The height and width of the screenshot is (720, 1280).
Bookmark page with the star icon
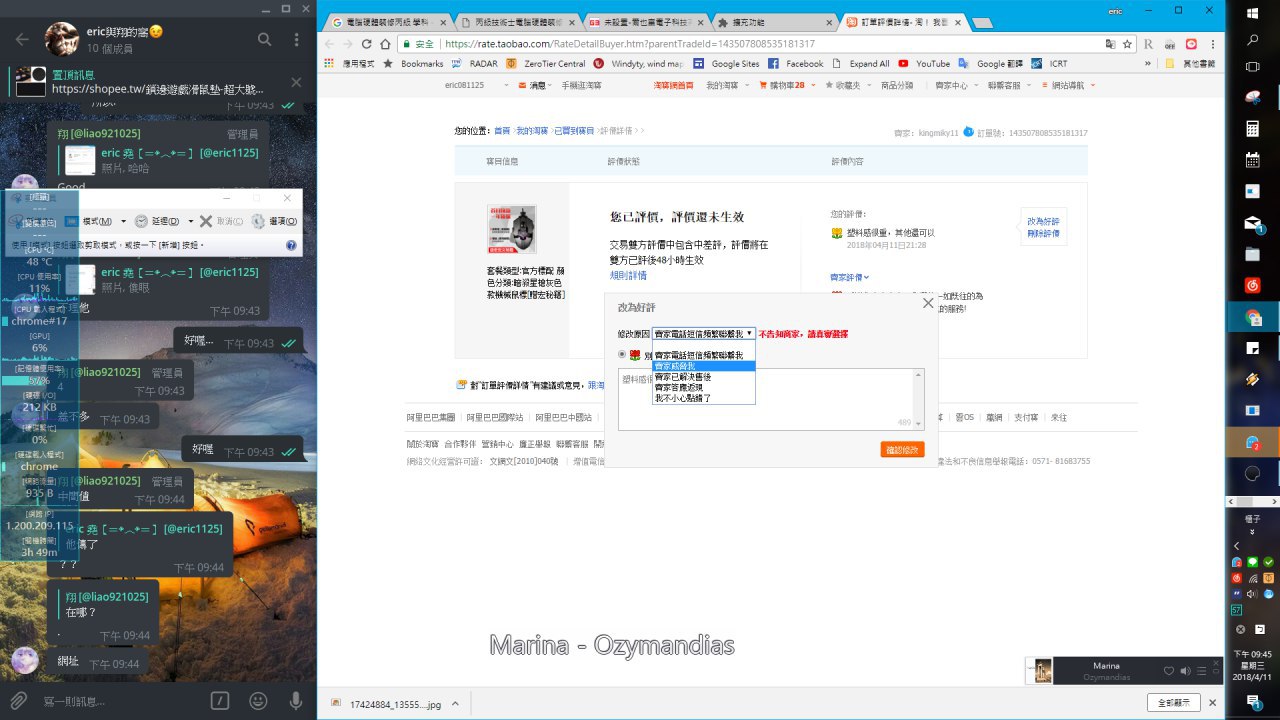tap(1127, 44)
